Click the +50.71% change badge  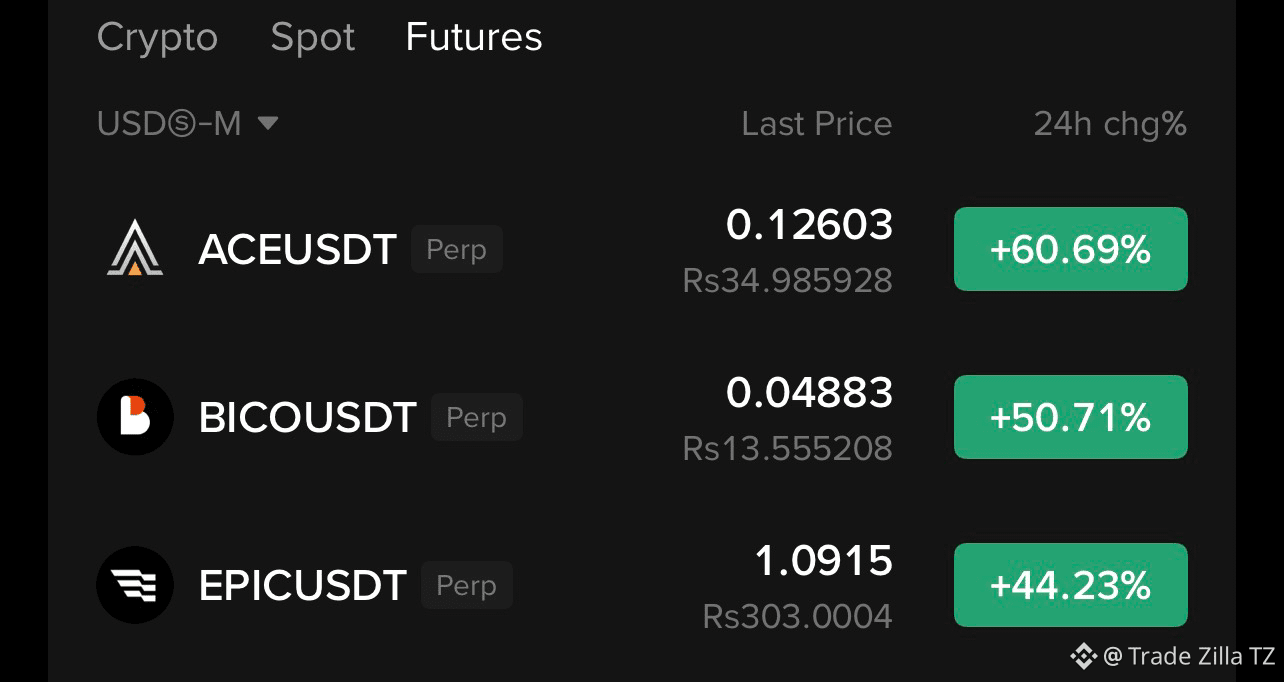click(1071, 417)
